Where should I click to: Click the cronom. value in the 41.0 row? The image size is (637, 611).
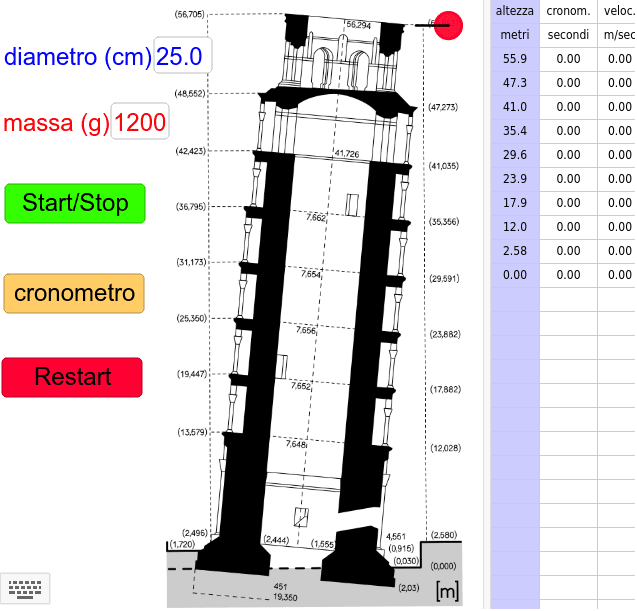click(x=568, y=107)
